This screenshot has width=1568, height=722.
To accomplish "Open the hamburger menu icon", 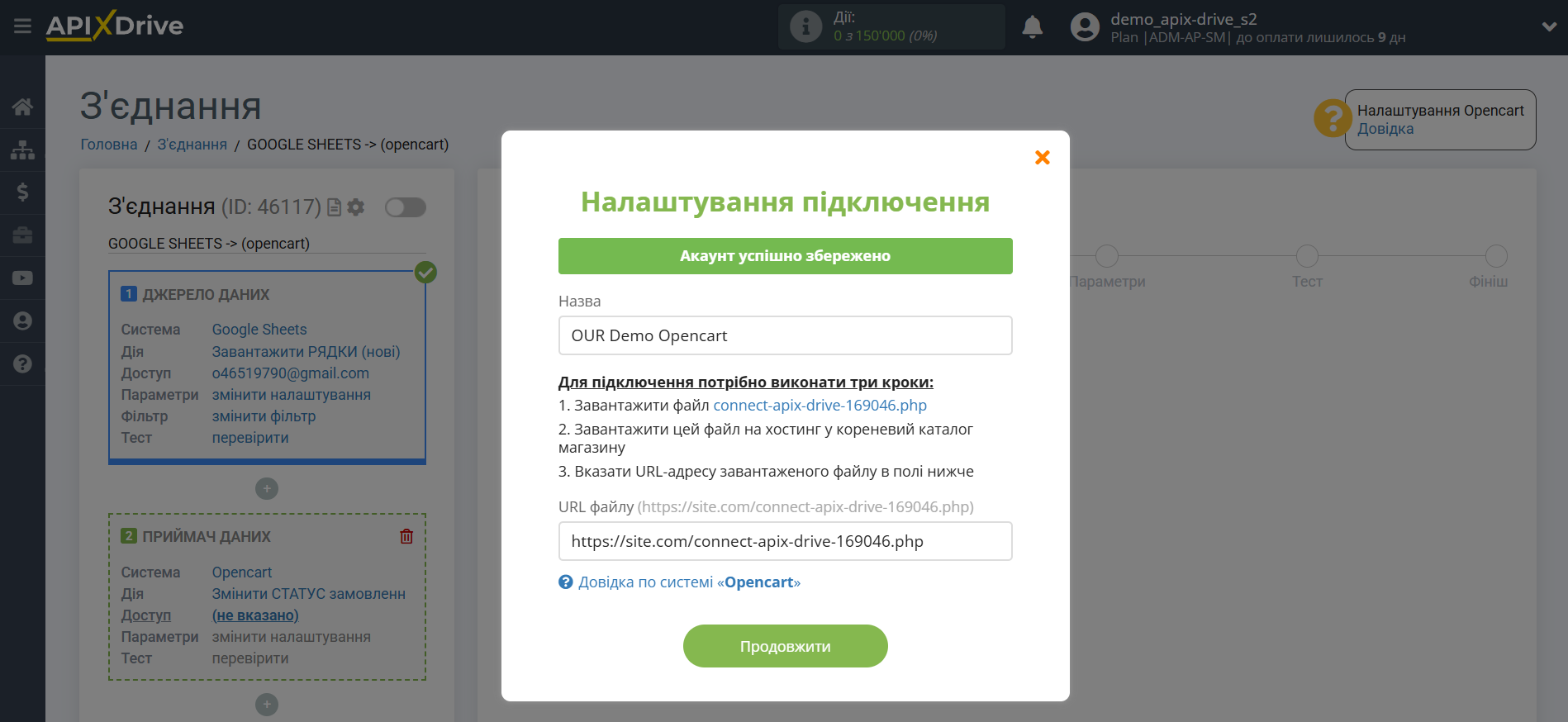I will (x=22, y=26).
